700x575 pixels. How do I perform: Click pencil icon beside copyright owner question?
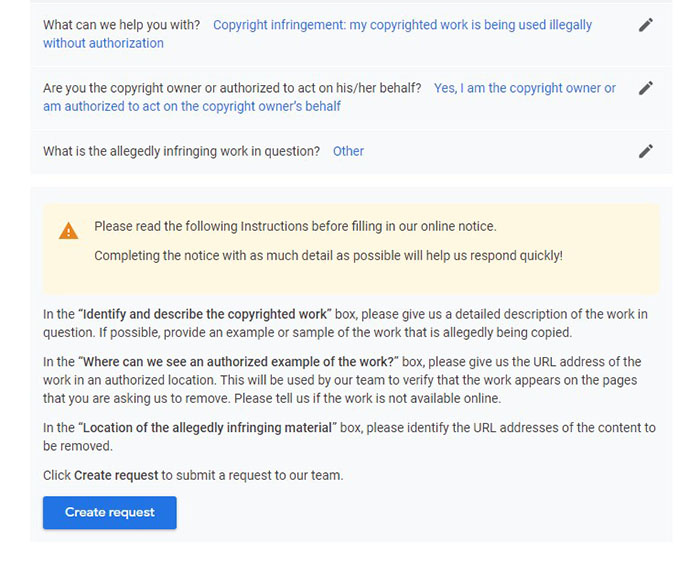tap(646, 88)
